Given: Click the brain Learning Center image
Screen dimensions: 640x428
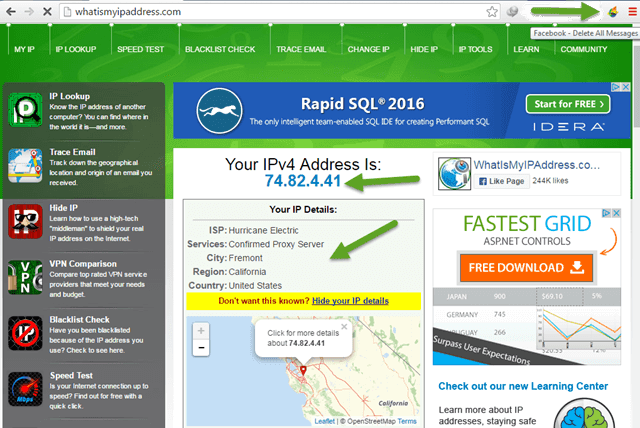Looking at the screenshot, I should coord(584,414).
